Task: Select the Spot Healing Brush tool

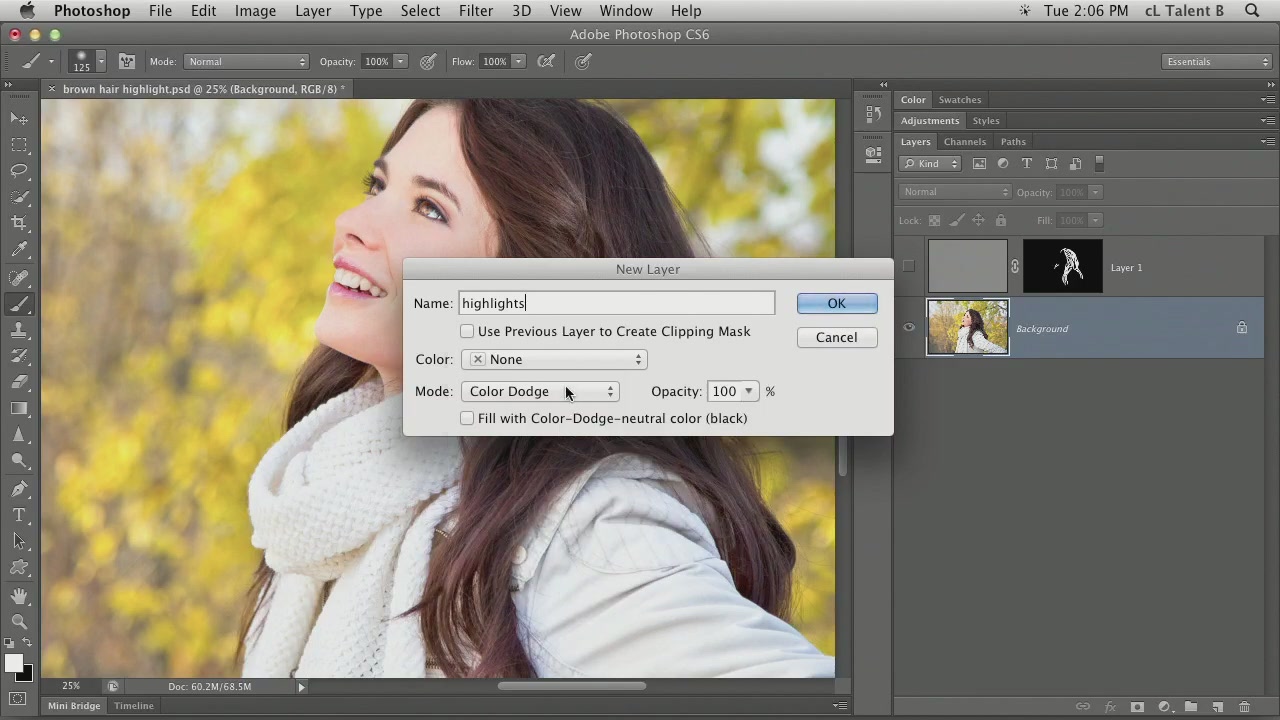Action: point(19,278)
